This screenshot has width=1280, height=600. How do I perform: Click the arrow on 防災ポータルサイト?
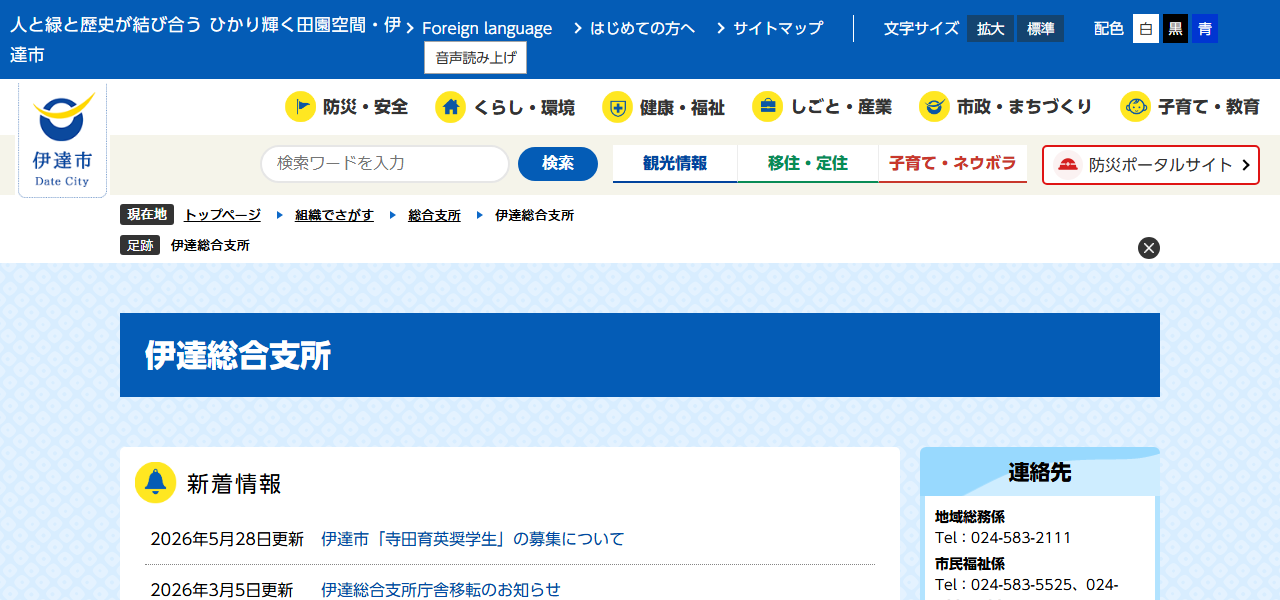1246,165
